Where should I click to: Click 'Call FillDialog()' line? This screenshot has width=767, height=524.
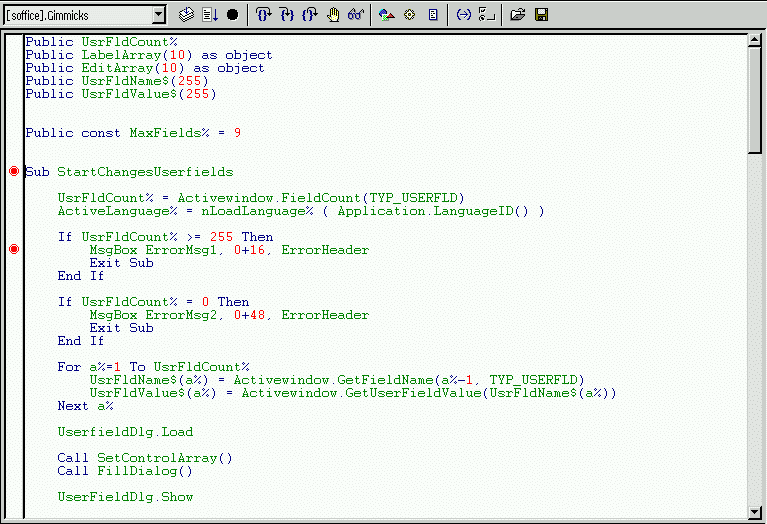coord(125,471)
